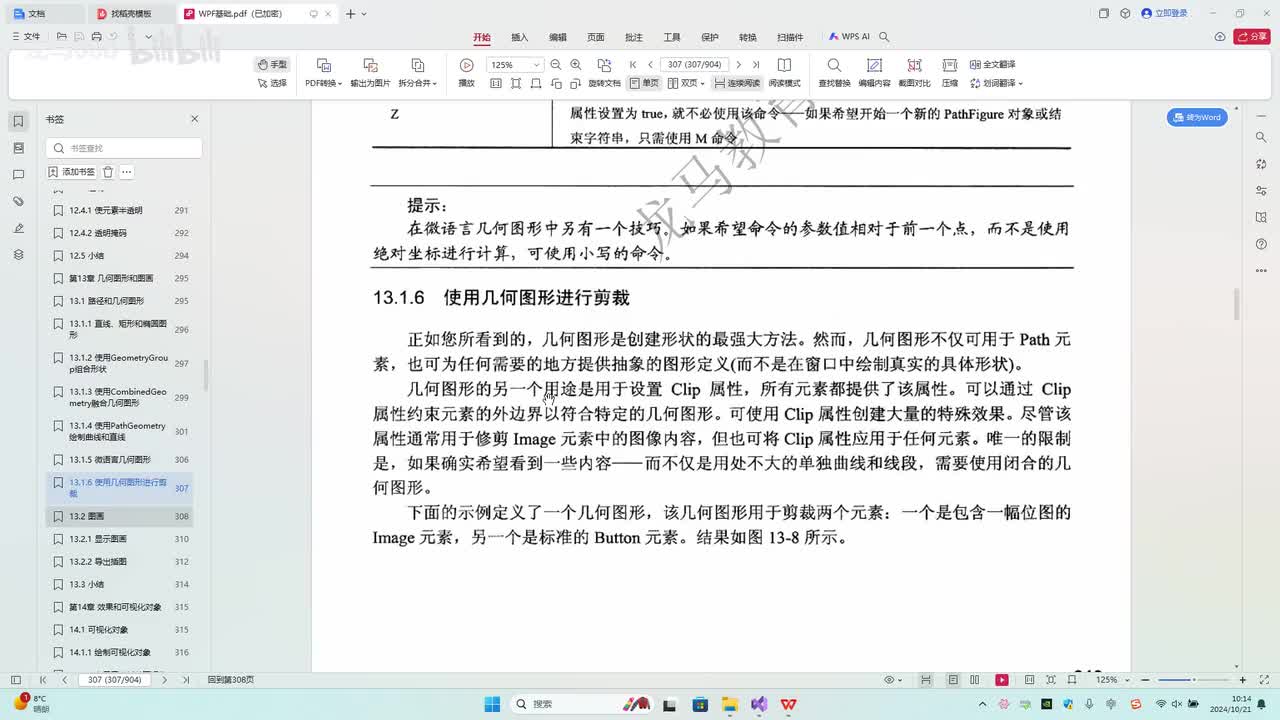Switch to single page layout in status bar

tap(953, 680)
